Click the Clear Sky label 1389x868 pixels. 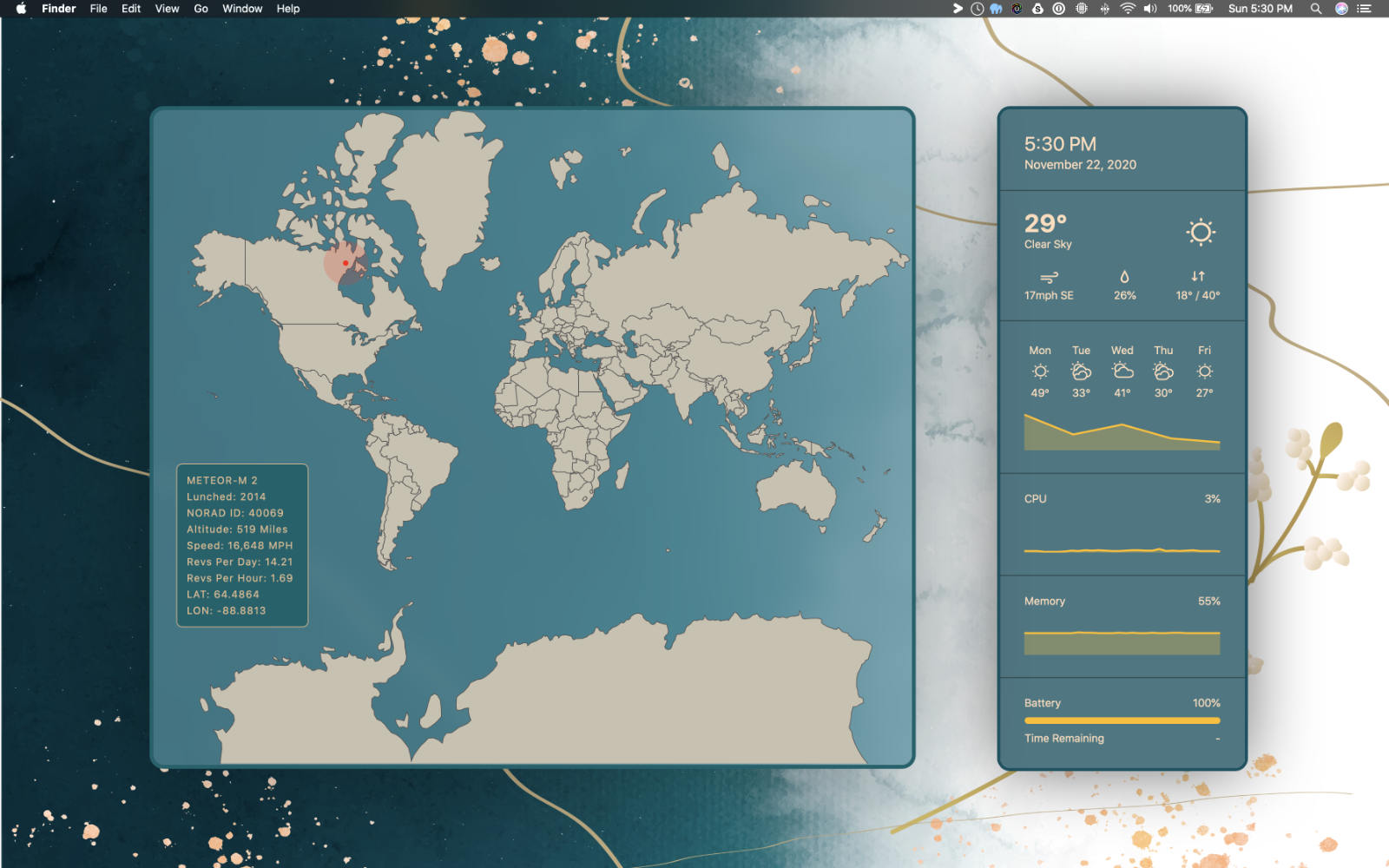[x=1048, y=245]
